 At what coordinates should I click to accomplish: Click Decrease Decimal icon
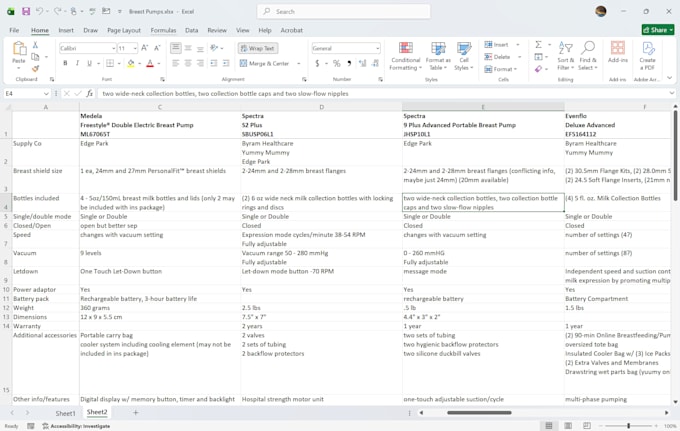pyautogui.click(x=376, y=63)
